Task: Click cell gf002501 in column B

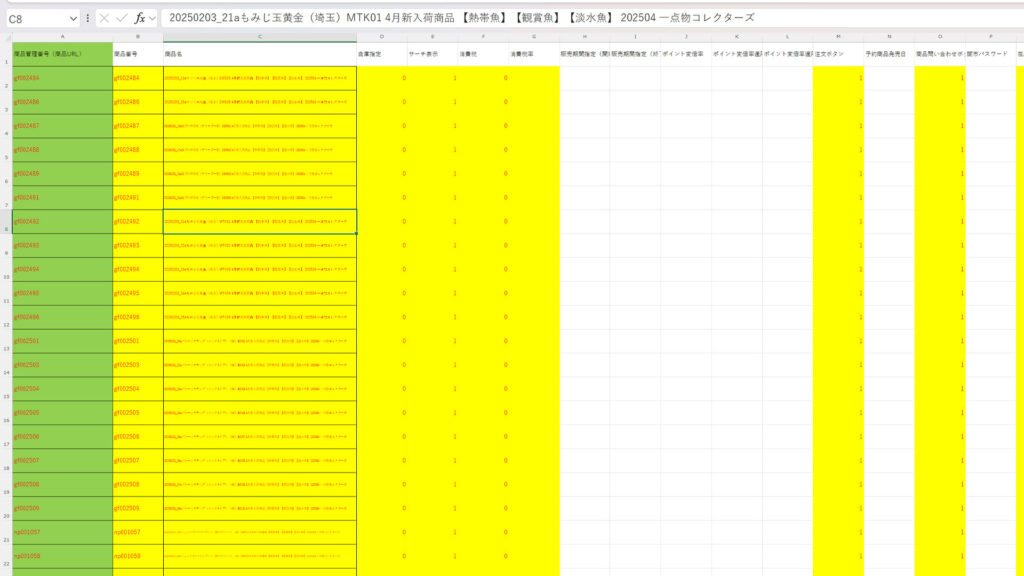Action: tap(138, 341)
